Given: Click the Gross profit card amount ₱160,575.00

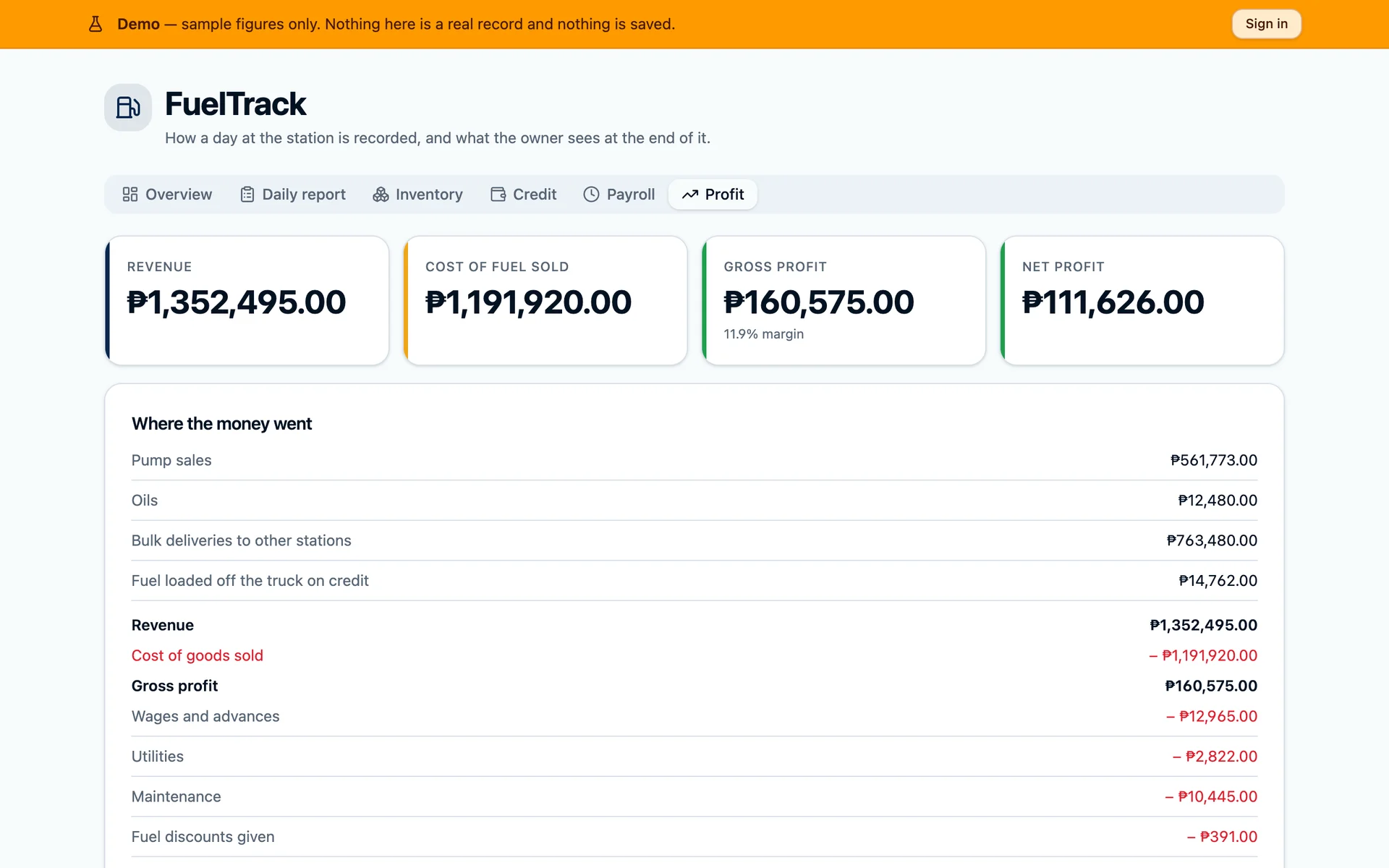Looking at the screenshot, I should 819,302.
